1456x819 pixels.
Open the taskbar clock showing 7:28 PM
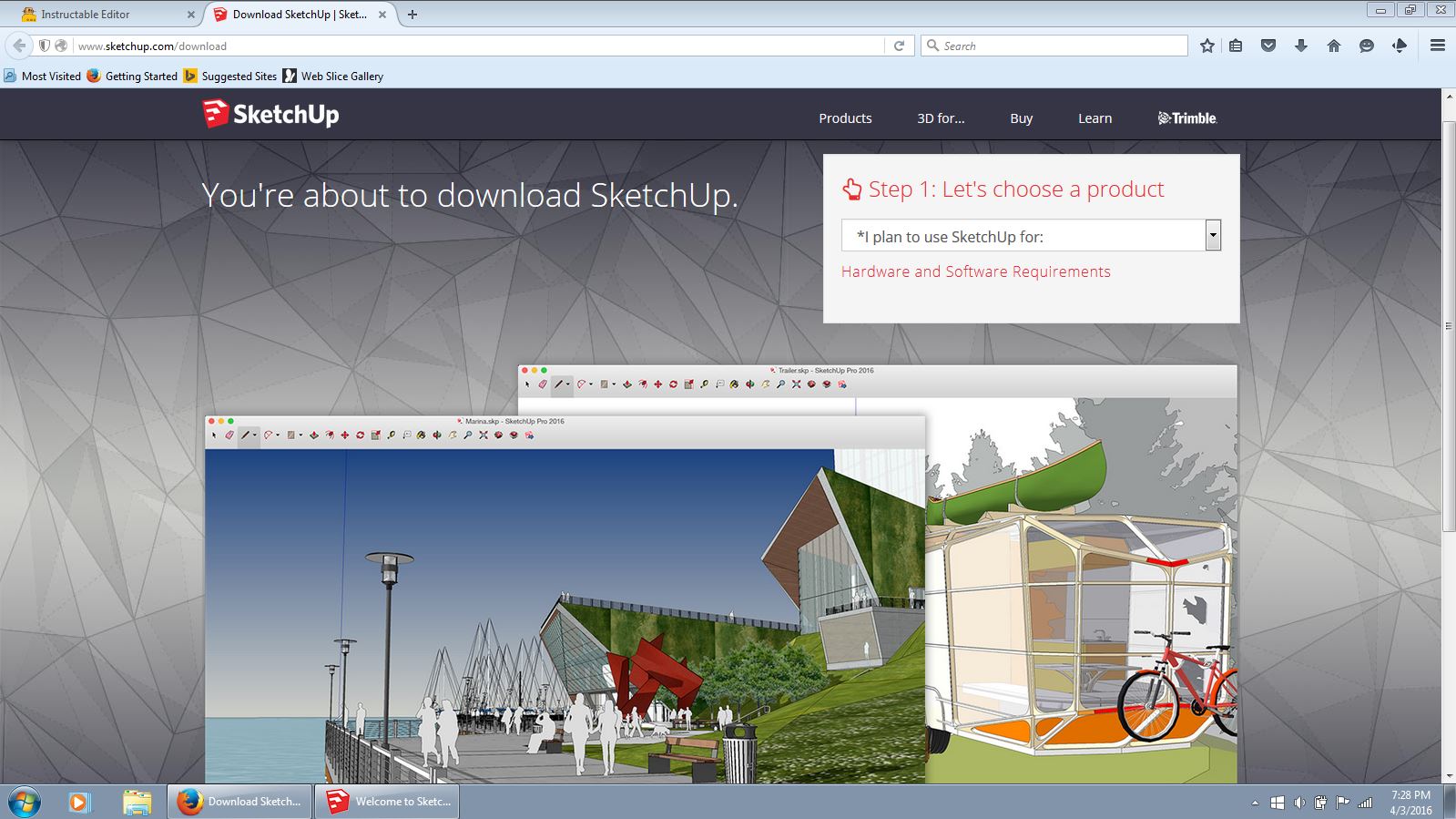[x=1410, y=803]
